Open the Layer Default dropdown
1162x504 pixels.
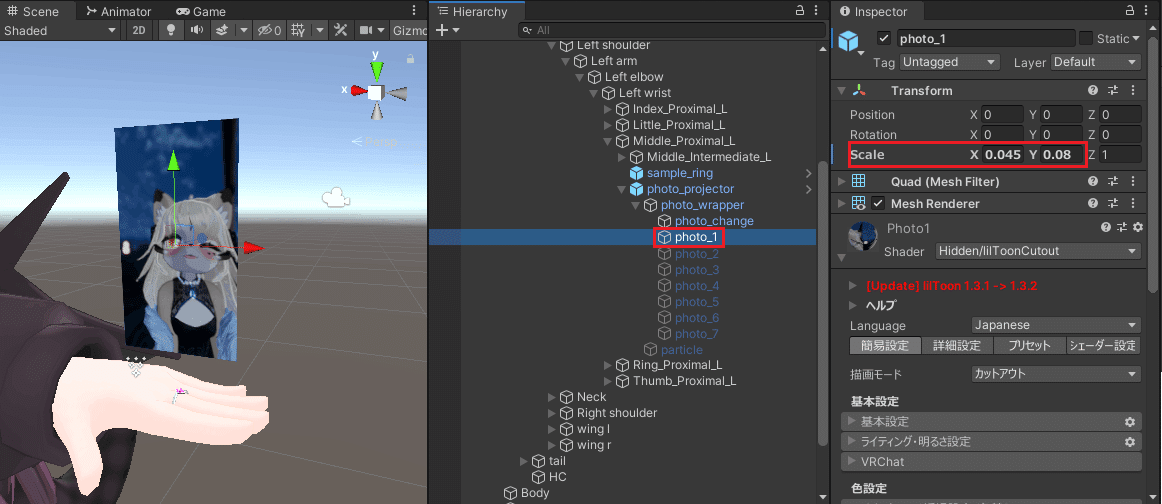click(x=1096, y=62)
